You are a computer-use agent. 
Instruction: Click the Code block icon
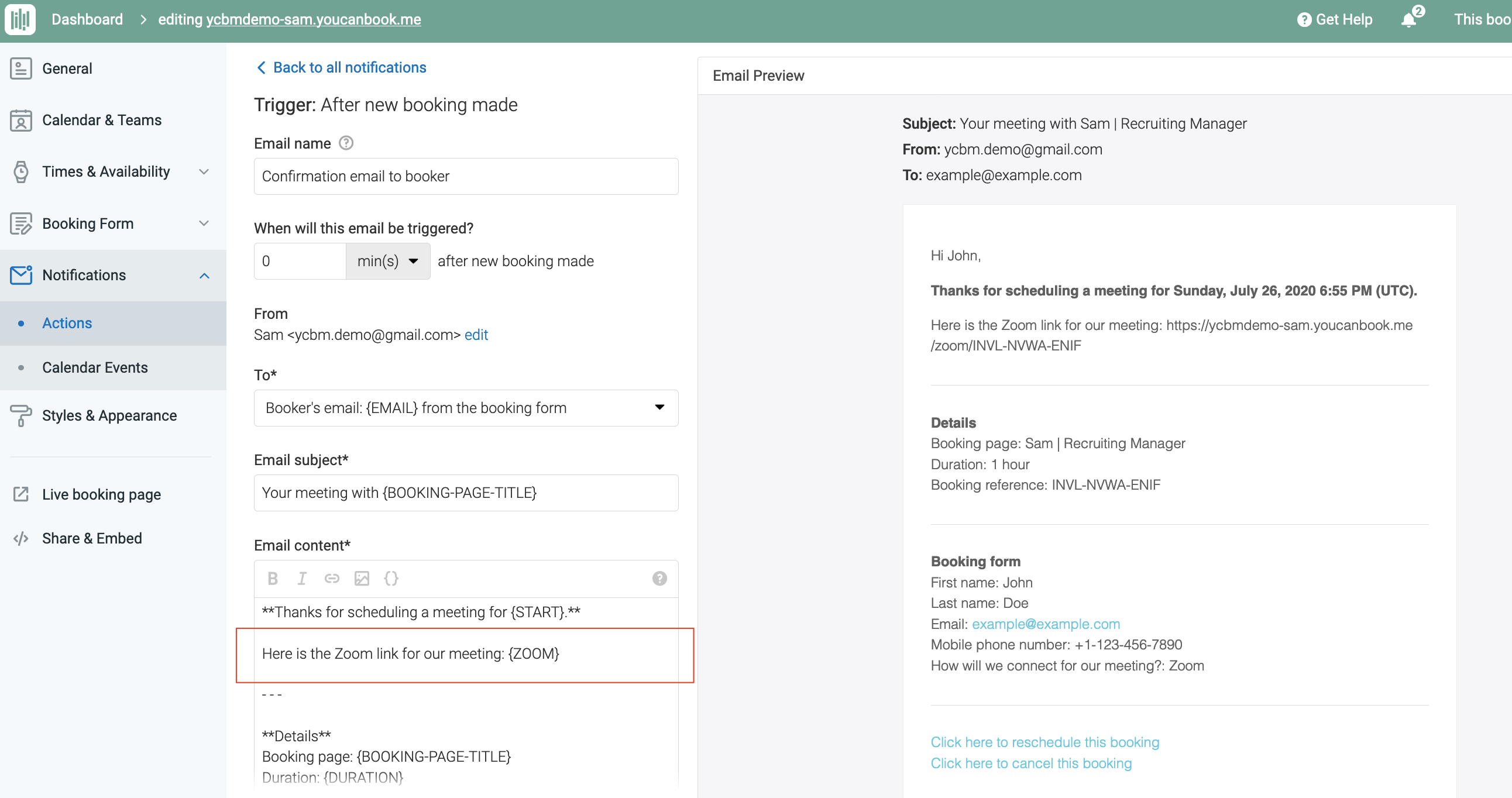392,578
